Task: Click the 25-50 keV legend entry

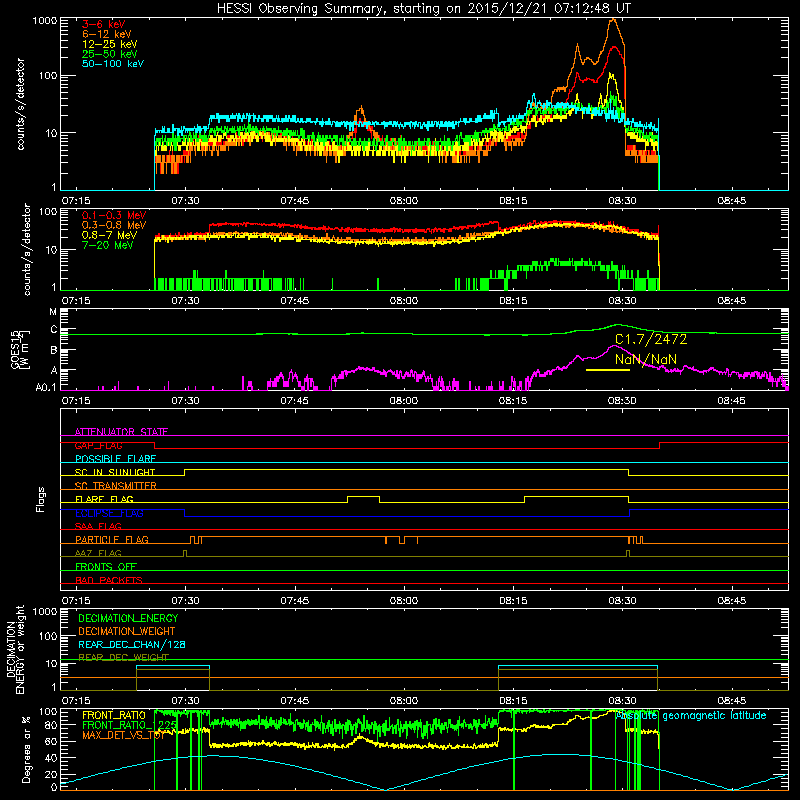Action: tap(109, 54)
